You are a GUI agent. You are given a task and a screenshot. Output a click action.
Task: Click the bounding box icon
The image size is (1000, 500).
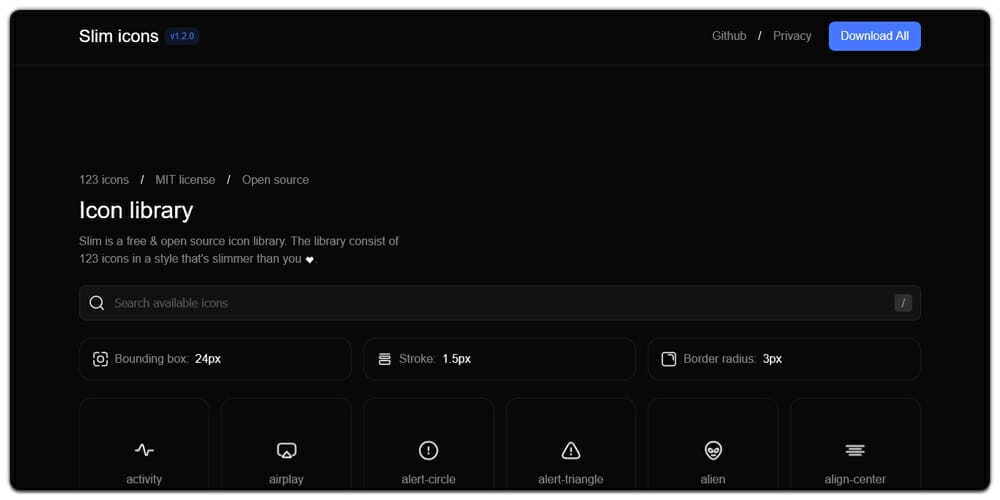100,359
